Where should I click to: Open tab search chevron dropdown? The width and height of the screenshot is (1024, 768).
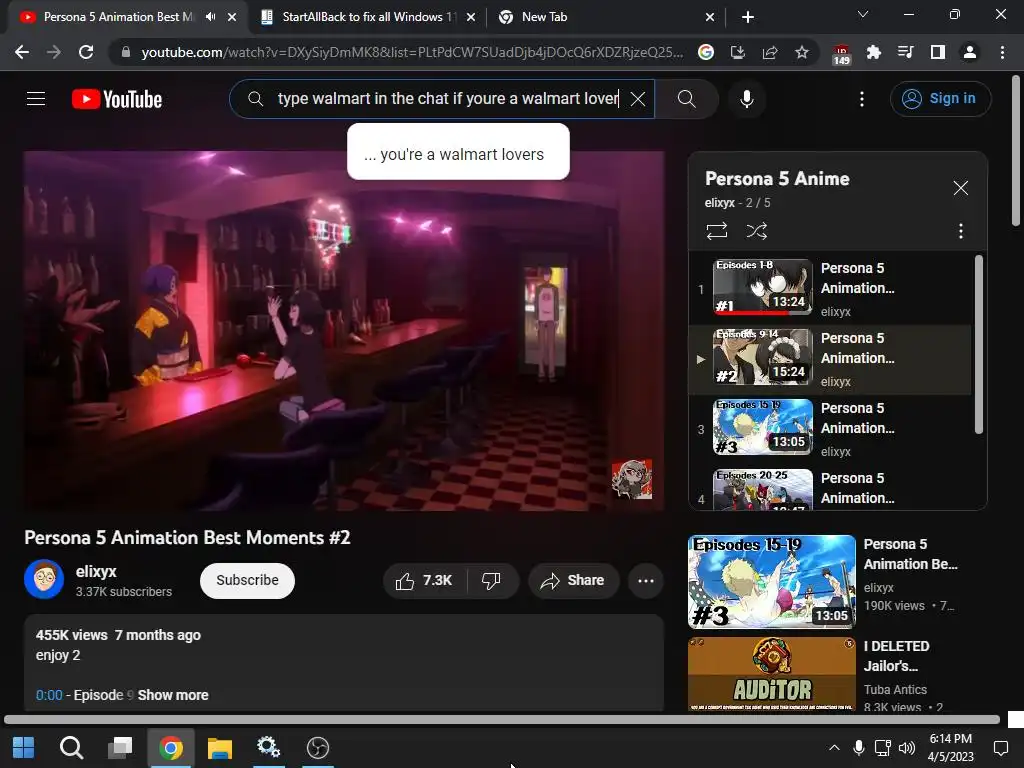[863, 14]
